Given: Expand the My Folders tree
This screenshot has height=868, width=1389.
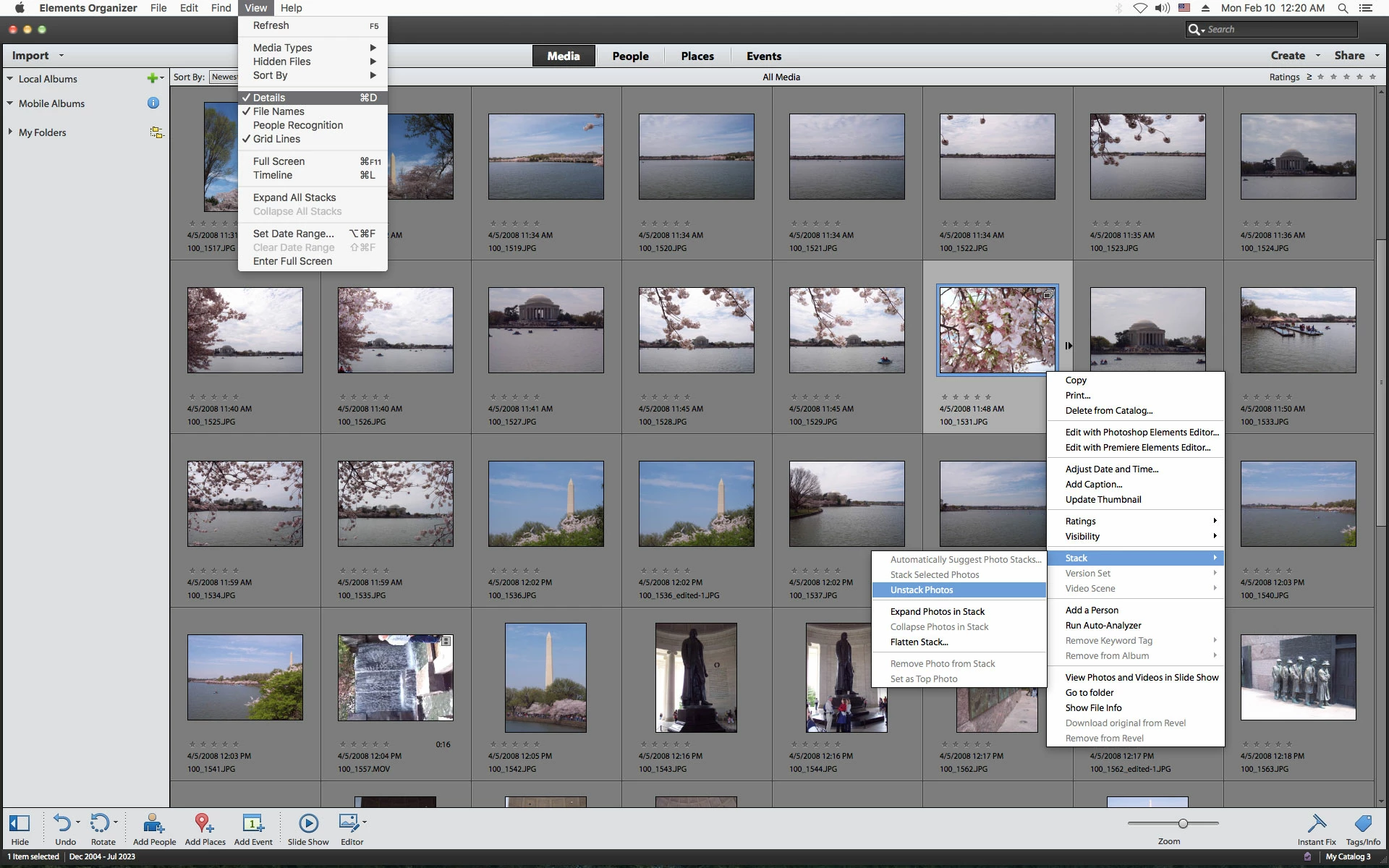Looking at the screenshot, I should 10,132.
